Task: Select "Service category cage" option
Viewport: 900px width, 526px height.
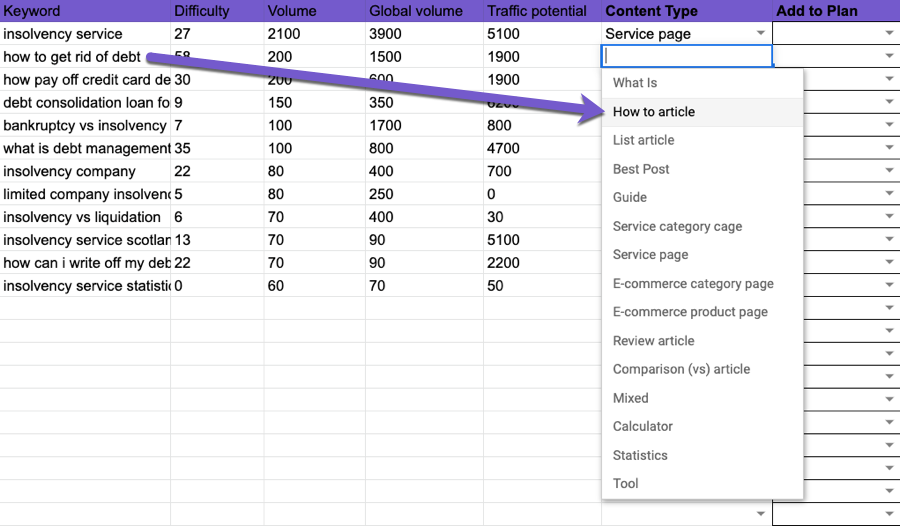Action: click(x=677, y=226)
